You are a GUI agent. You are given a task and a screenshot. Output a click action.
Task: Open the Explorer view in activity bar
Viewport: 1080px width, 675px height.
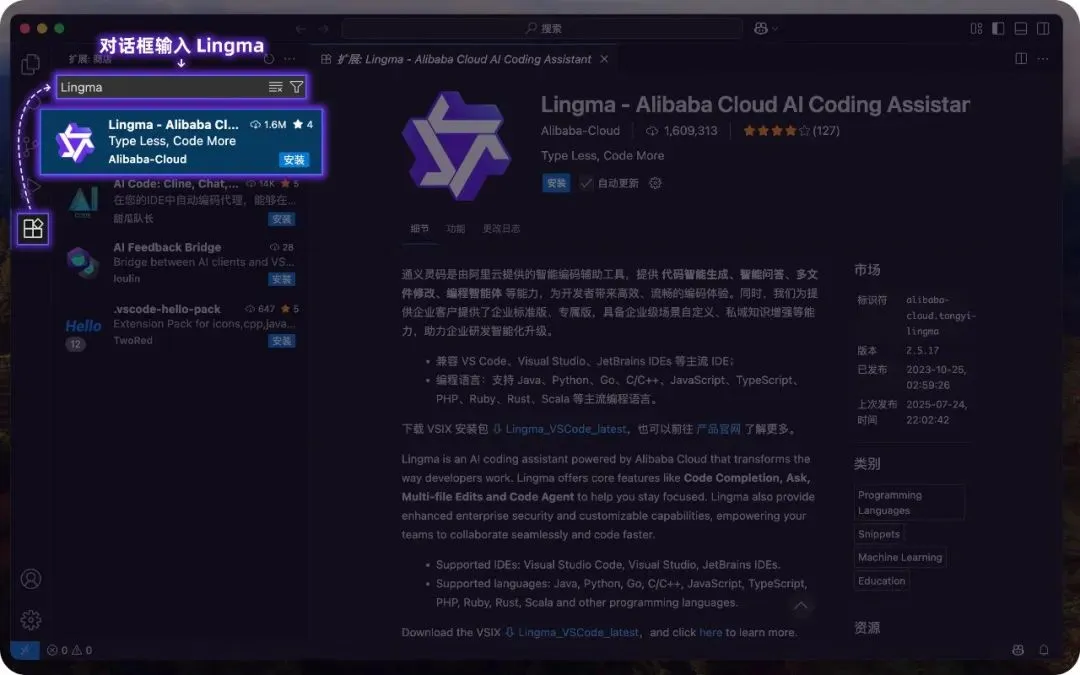pyautogui.click(x=30, y=64)
